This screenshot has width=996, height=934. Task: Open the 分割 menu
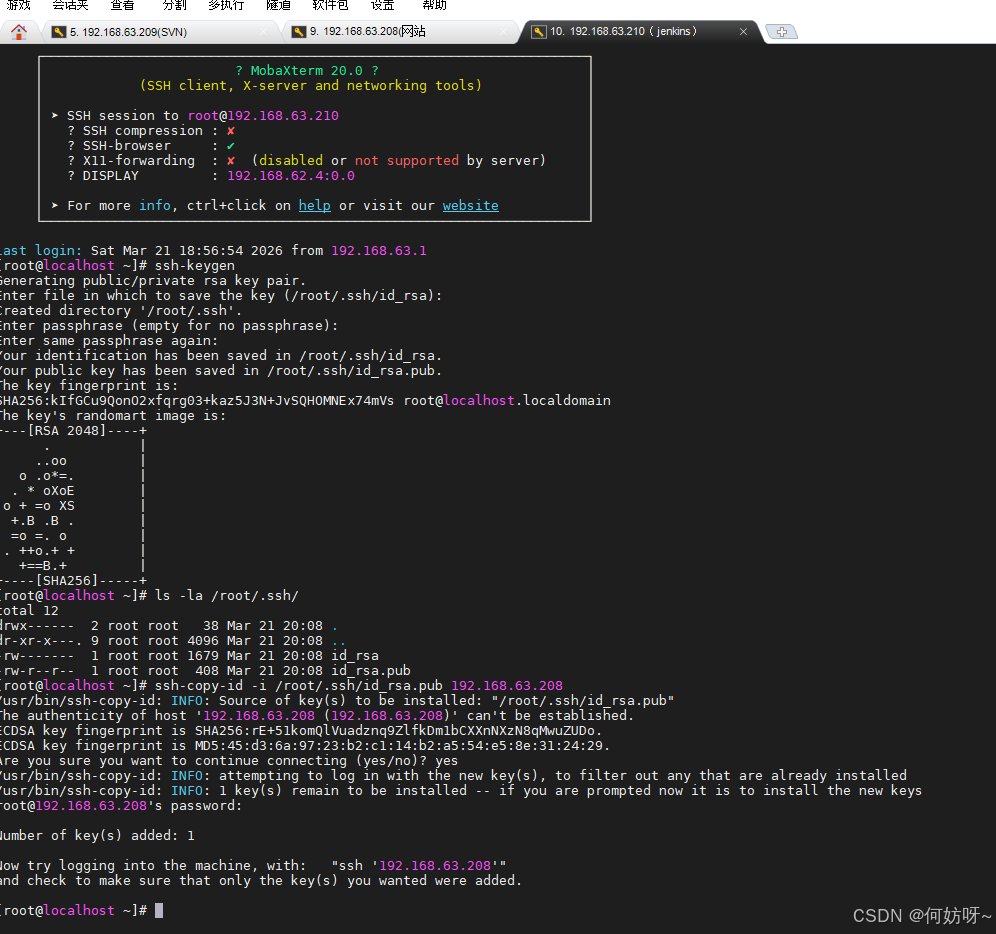click(175, 5)
